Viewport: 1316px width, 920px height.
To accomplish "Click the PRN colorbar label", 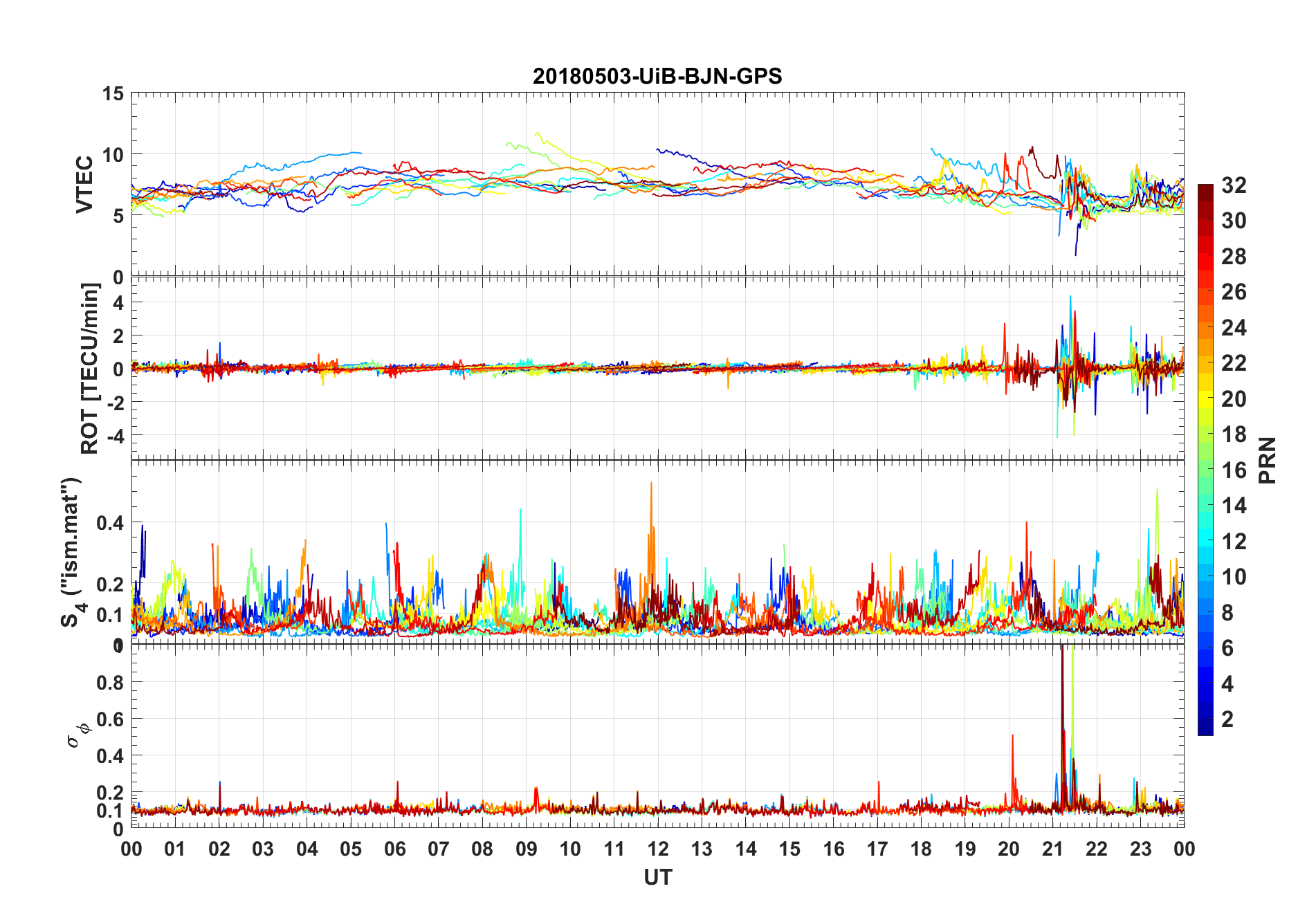I will pos(1267,460).
